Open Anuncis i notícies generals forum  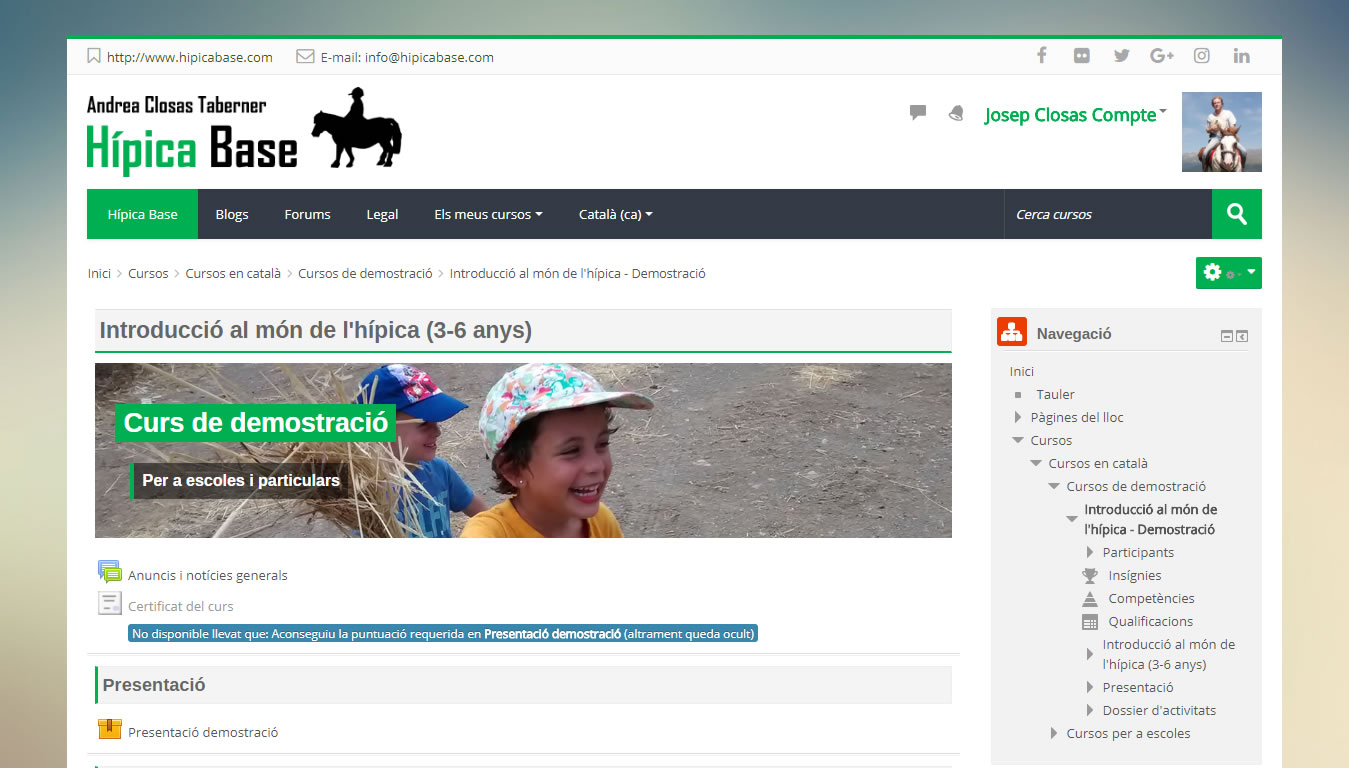[x=207, y=575]
